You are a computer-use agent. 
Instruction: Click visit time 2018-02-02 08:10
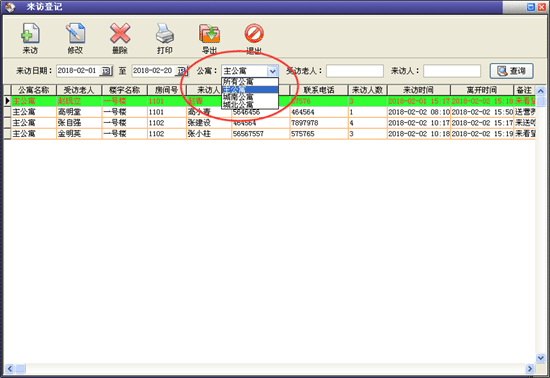click(418, 112)
